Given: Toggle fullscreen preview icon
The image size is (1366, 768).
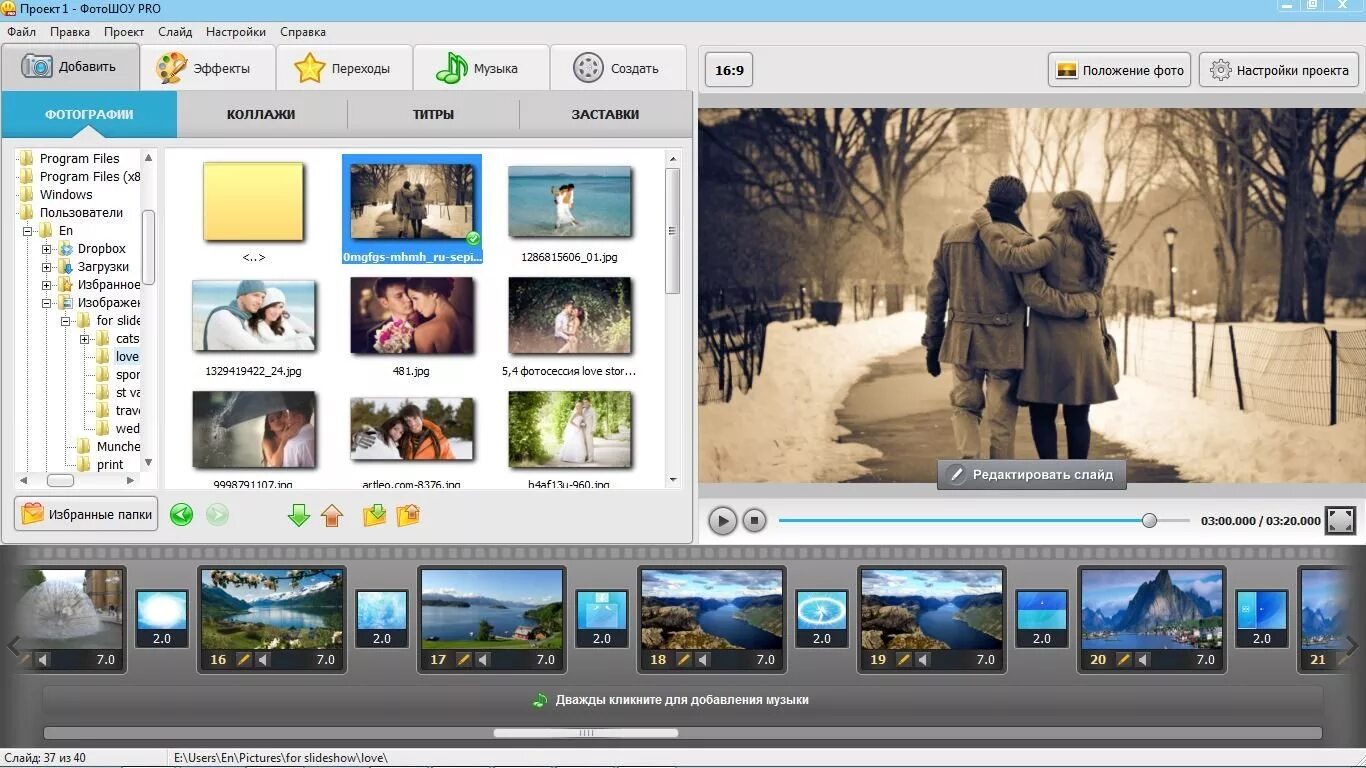Looking at the screenshot, I should (x=1340, y=520).
